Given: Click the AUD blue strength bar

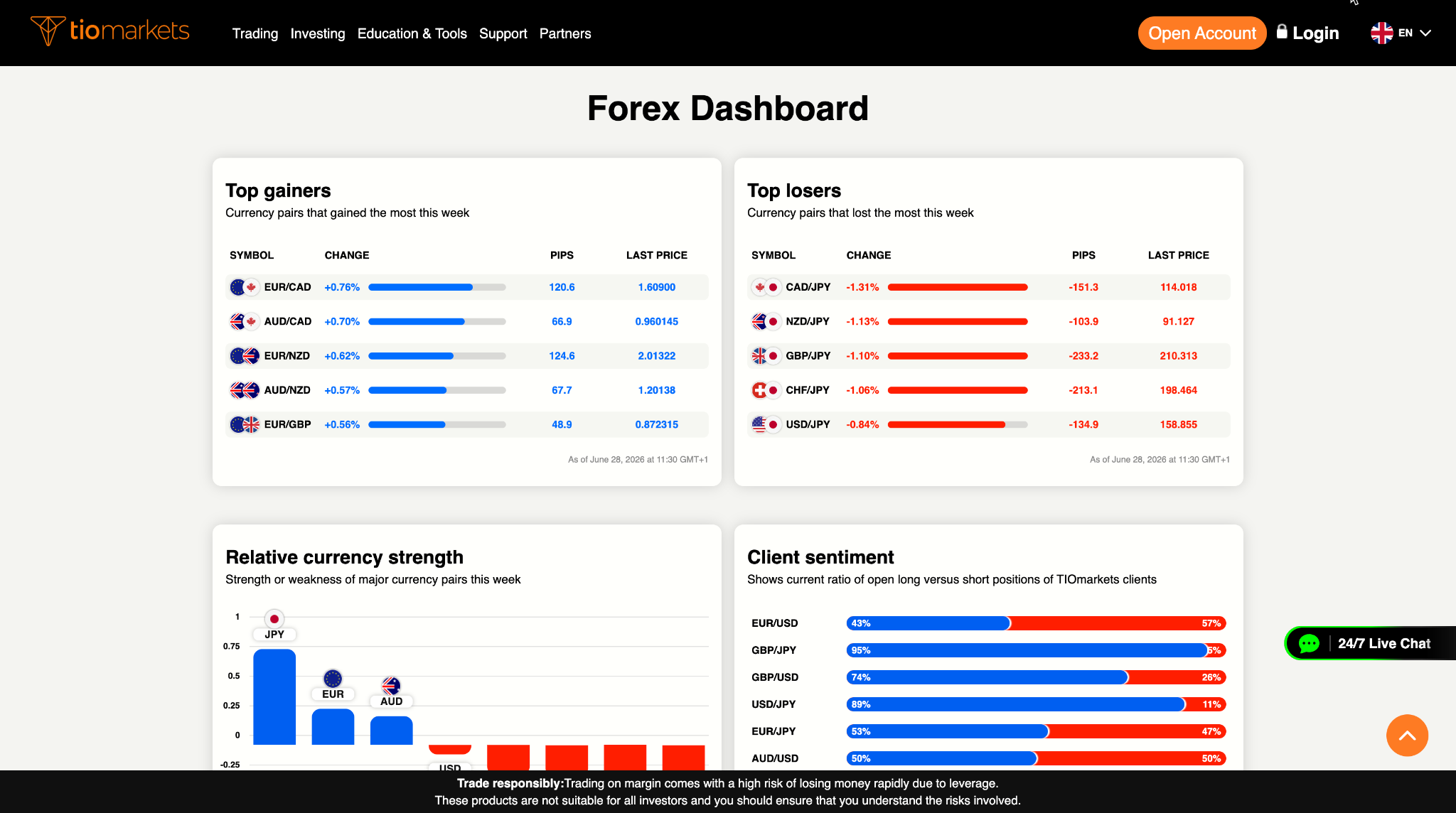Looking at the screenshot, I should [x=391, y=731].
